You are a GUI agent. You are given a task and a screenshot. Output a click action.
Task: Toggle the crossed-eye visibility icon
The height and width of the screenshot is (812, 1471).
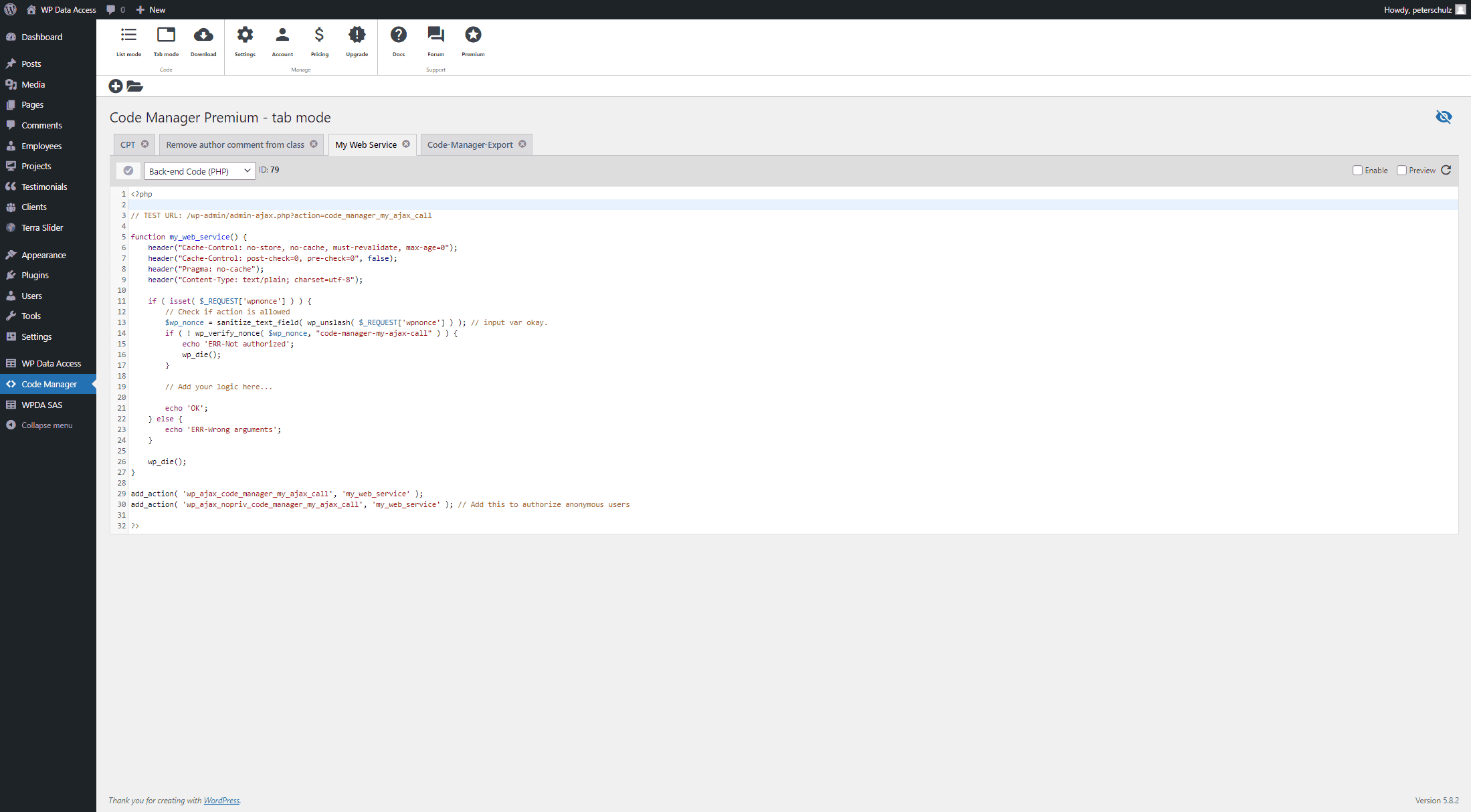click(x=1444, y=117)
